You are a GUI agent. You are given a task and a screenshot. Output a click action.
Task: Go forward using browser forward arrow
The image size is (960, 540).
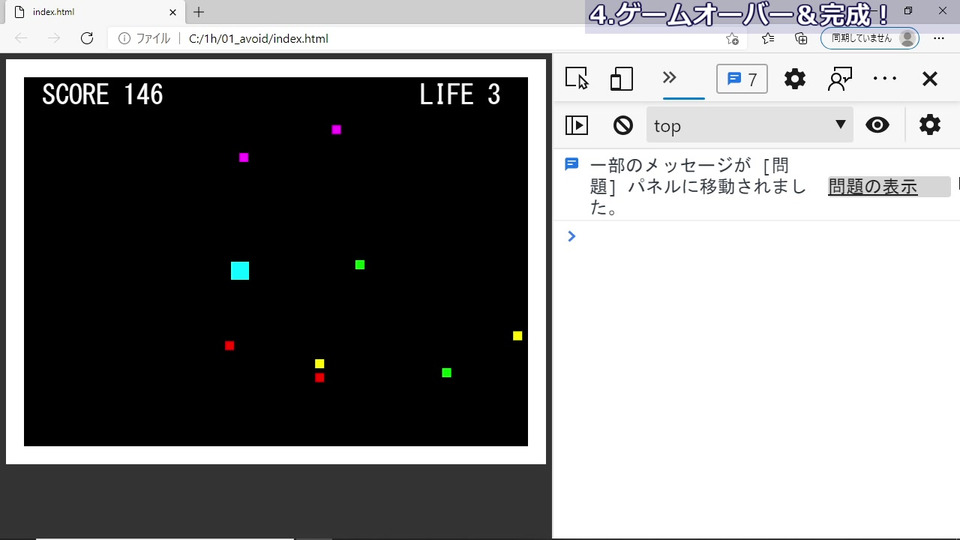[x=54, y=38]
